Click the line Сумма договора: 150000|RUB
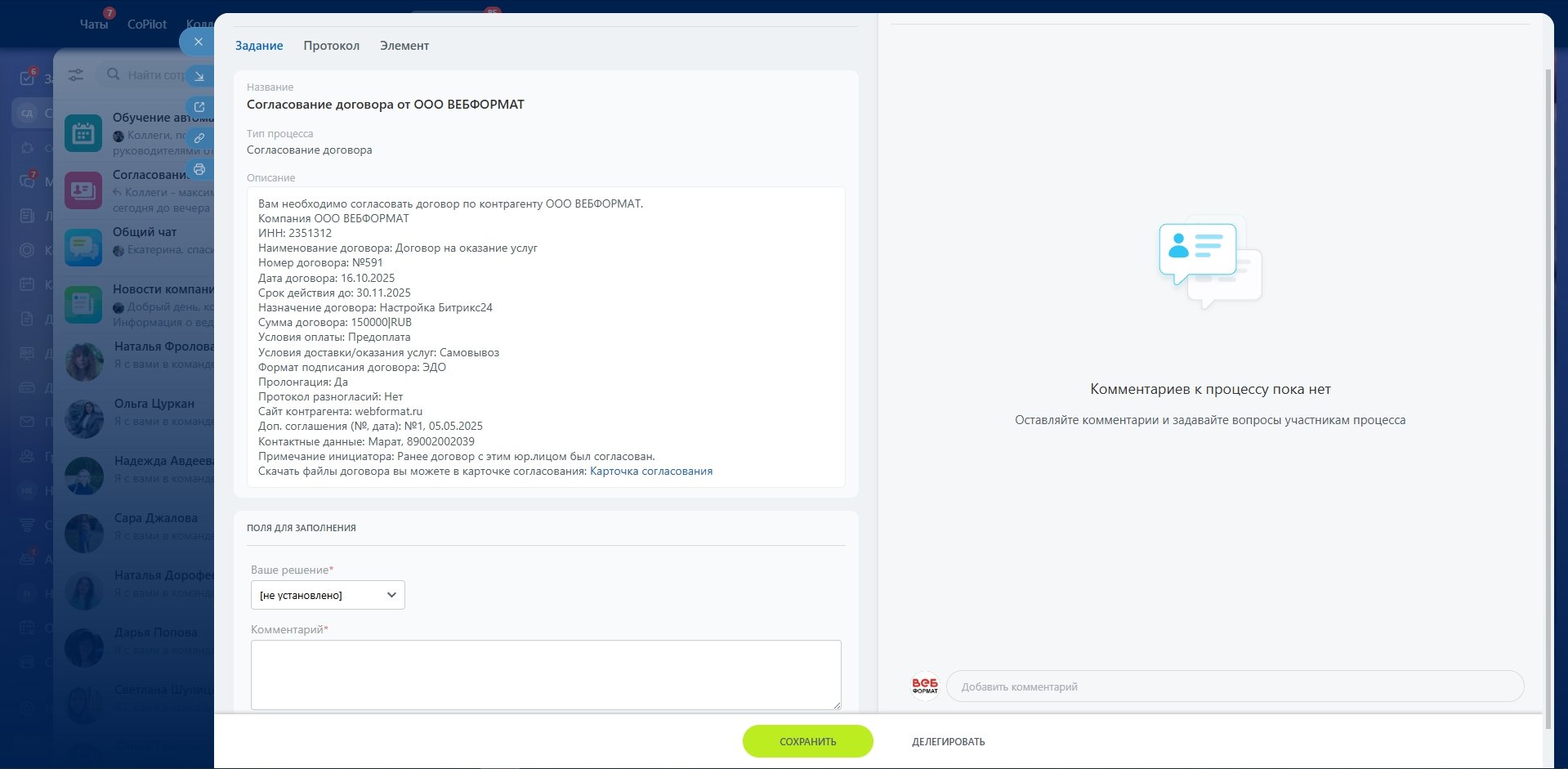This screenshot has height=769, width=1568. [335, 323]
